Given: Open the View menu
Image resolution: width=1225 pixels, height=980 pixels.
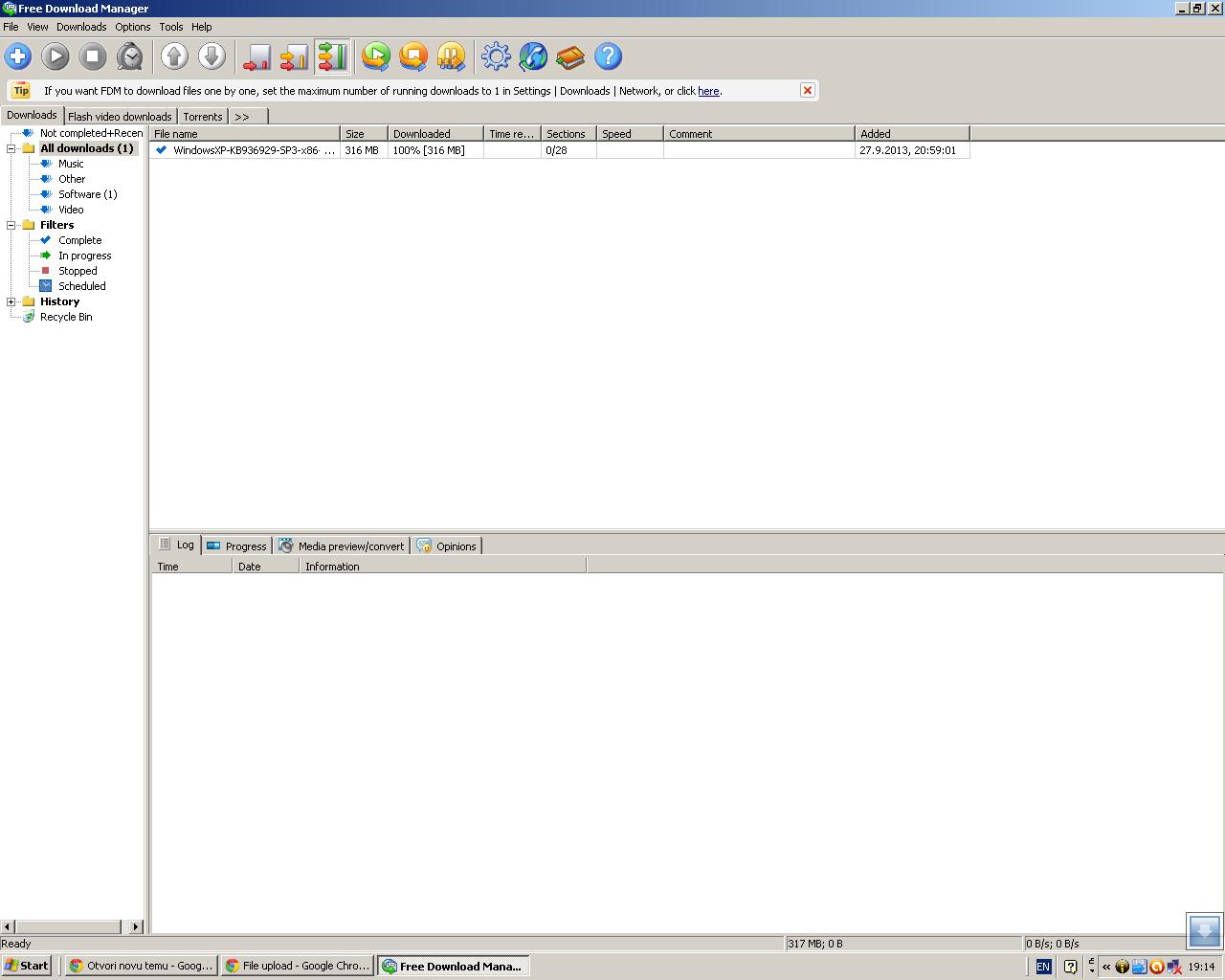Looking at the screenshot, I should point(37,27).
